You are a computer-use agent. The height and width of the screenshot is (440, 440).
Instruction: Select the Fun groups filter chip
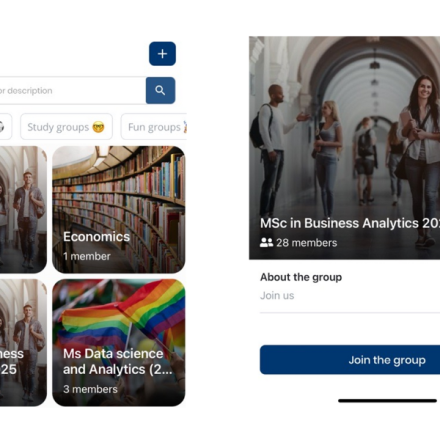[154, 127]
